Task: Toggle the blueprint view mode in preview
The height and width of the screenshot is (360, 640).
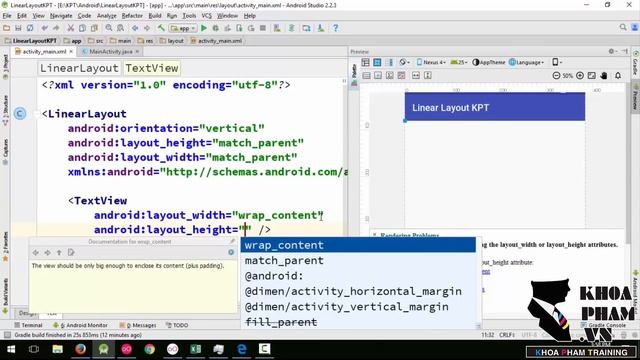Action: (377, 62)
